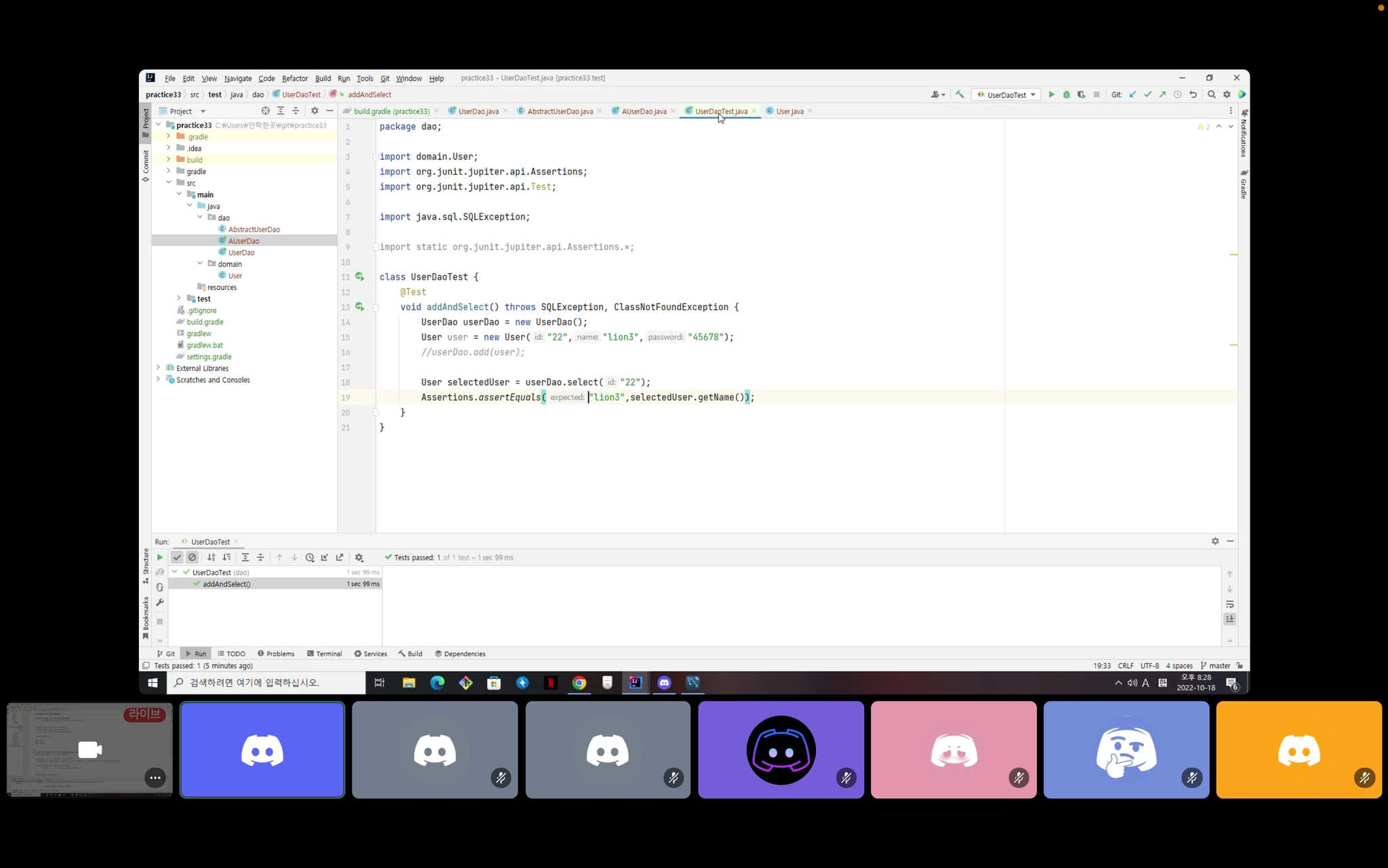
Task: Open the Terminal tool window button
Action: (325, 654)
